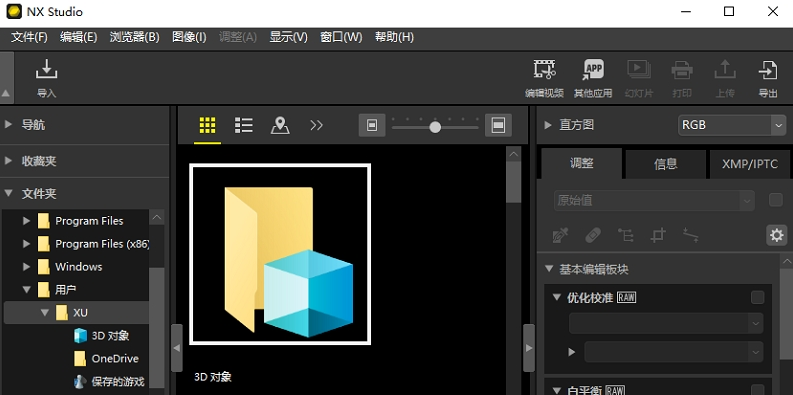
Task: Toggle the Picture Control (优化校准) checkbox
Action: (x=758, y=297)
